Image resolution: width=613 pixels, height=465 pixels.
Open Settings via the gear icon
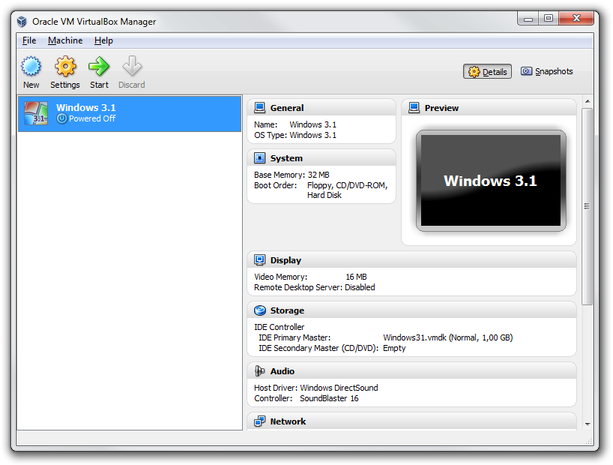point(65,66)
